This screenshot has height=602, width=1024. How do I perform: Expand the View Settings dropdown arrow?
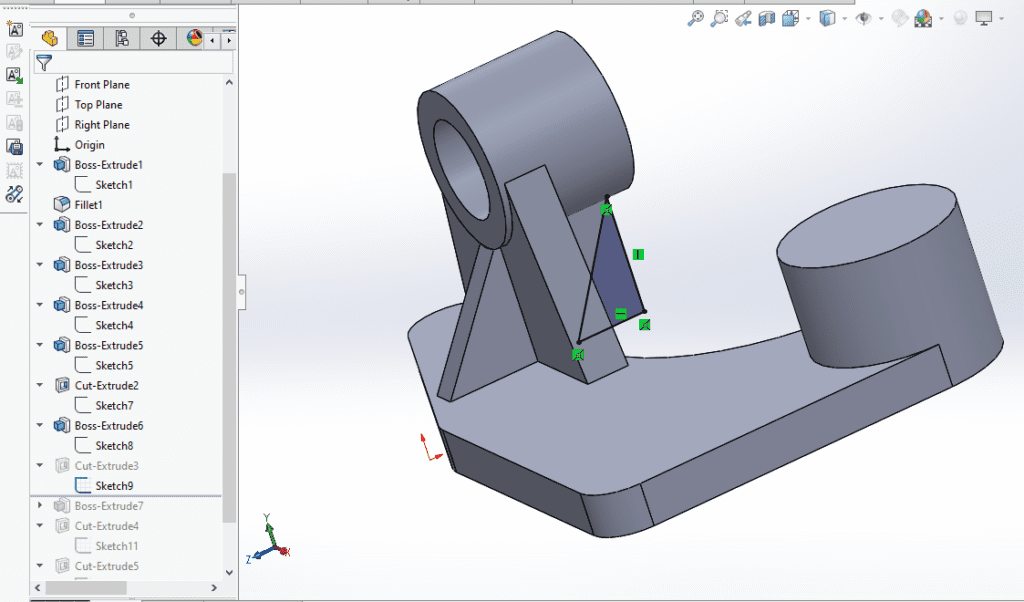1002,19
